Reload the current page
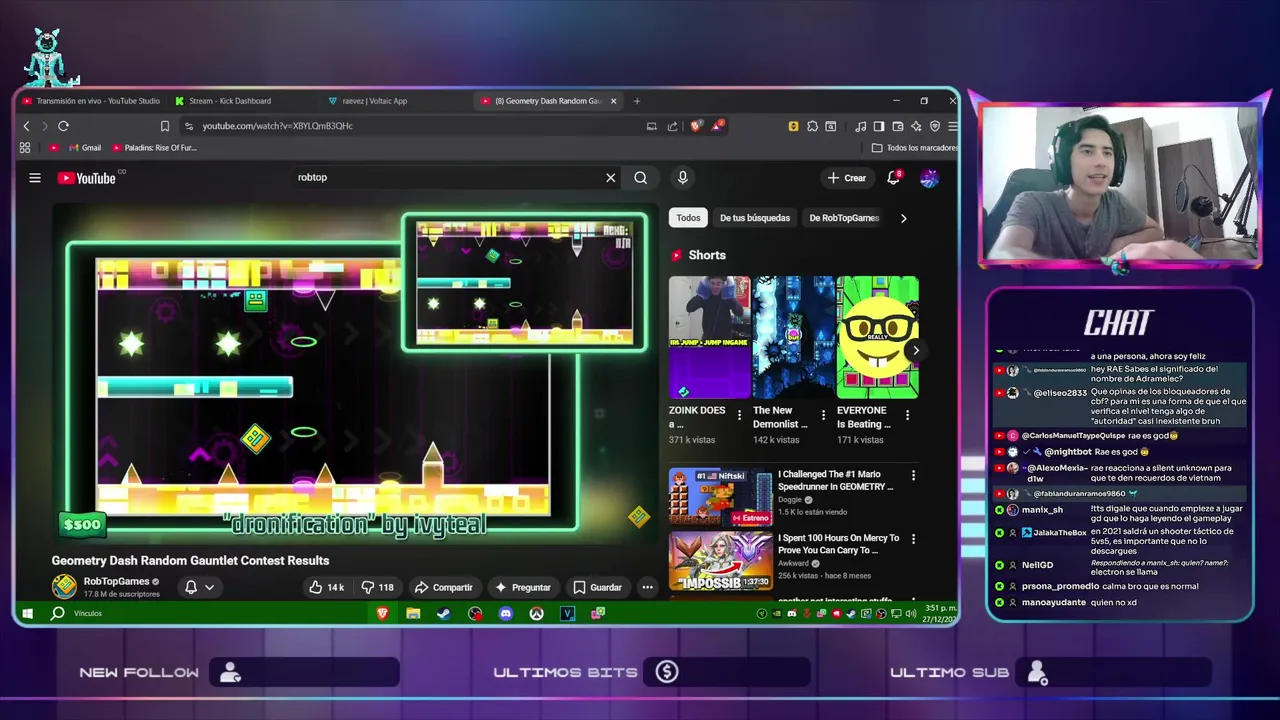The width and height of the screenshot is (1280, 720). pos(63,126)
